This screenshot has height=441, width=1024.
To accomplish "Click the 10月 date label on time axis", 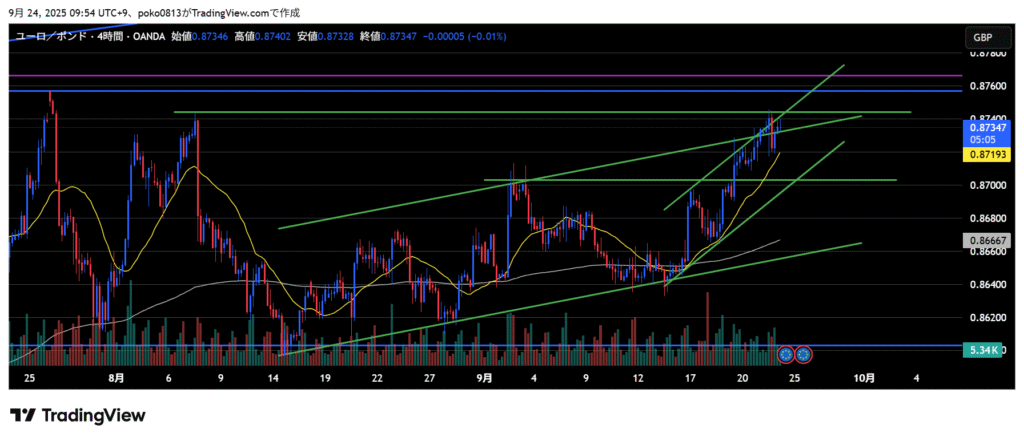I will pyautogui.click(x=866, y=379).
